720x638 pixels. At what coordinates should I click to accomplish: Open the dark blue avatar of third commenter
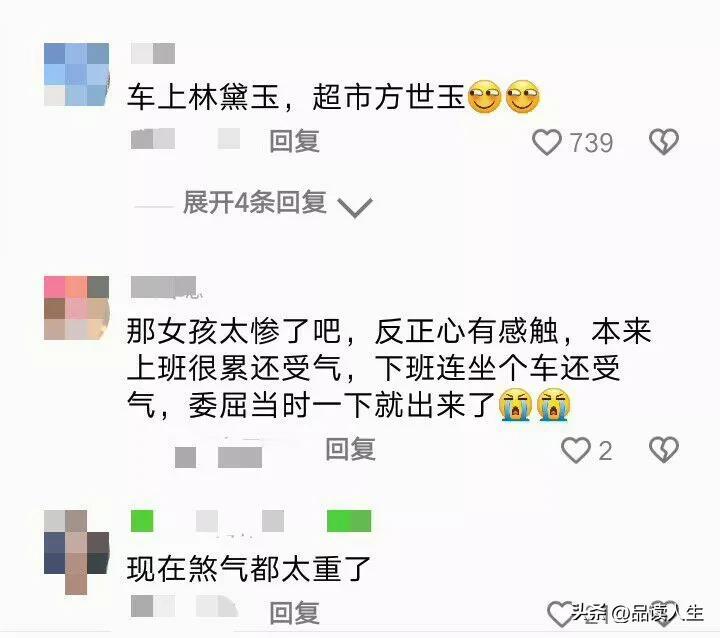click(77, 552)
